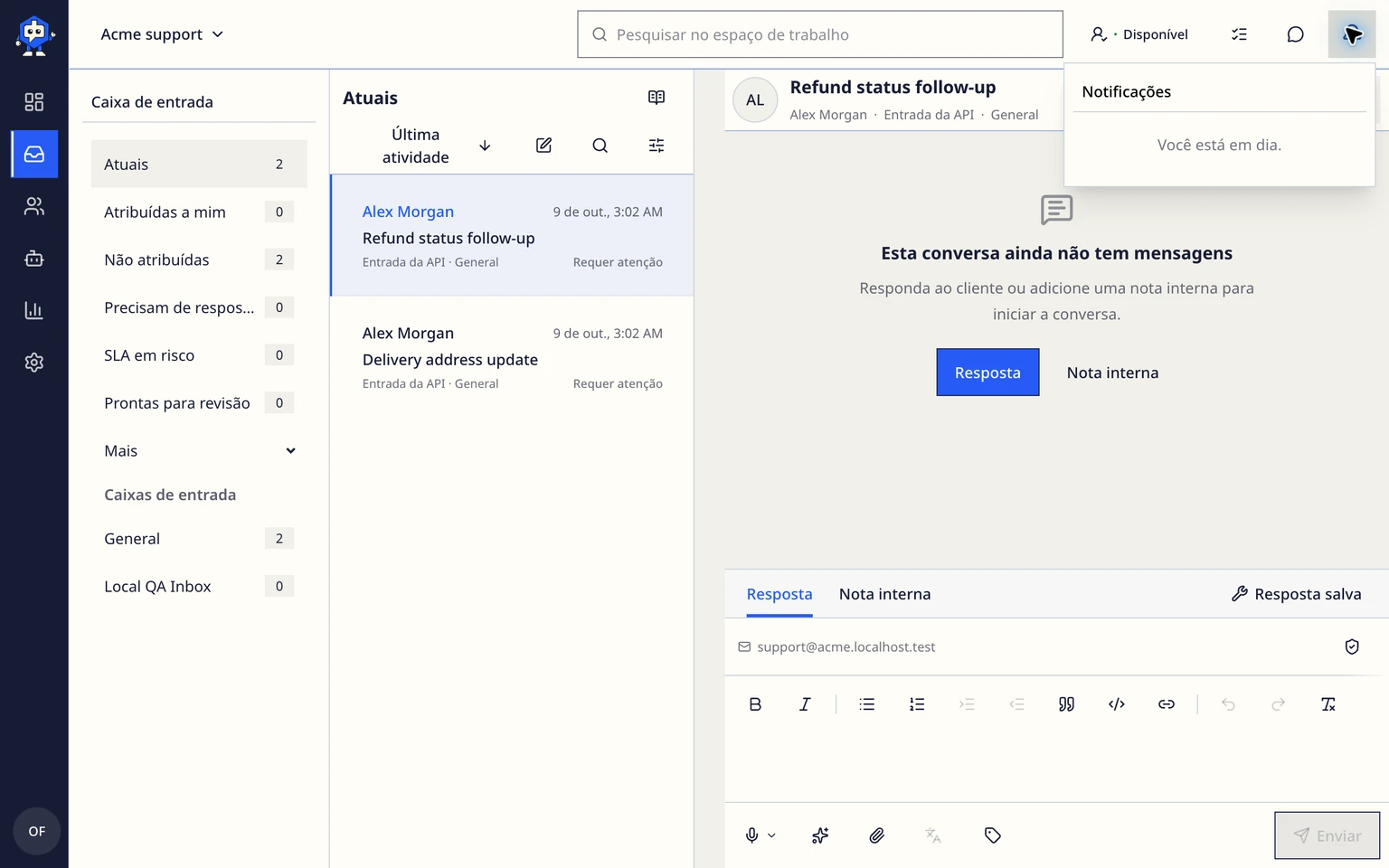Add a tag with the label icon
Viewport: 1389px width, 868px height.
(x=992, y=835)
